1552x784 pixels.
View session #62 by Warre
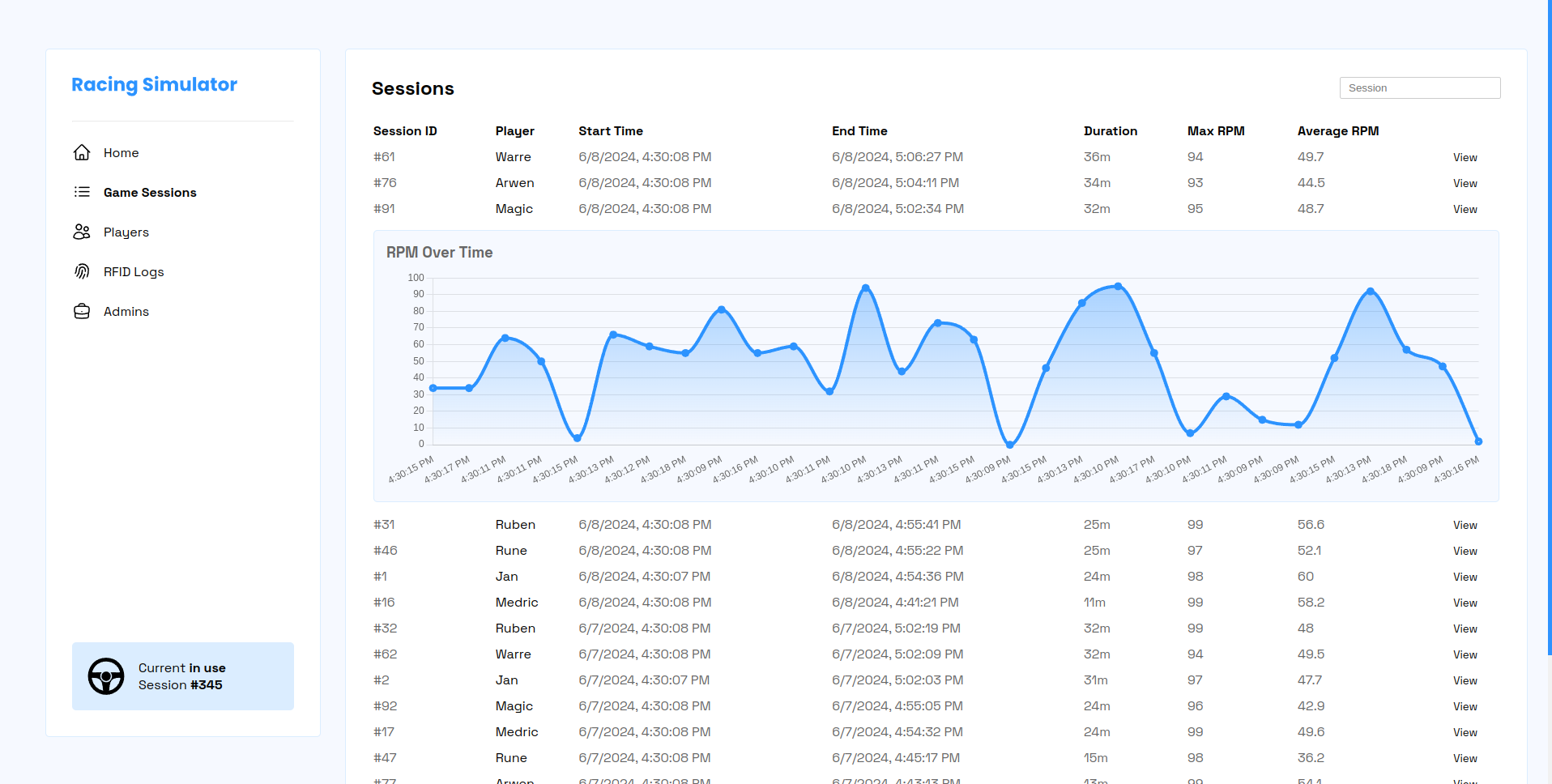coord(1465,654)
